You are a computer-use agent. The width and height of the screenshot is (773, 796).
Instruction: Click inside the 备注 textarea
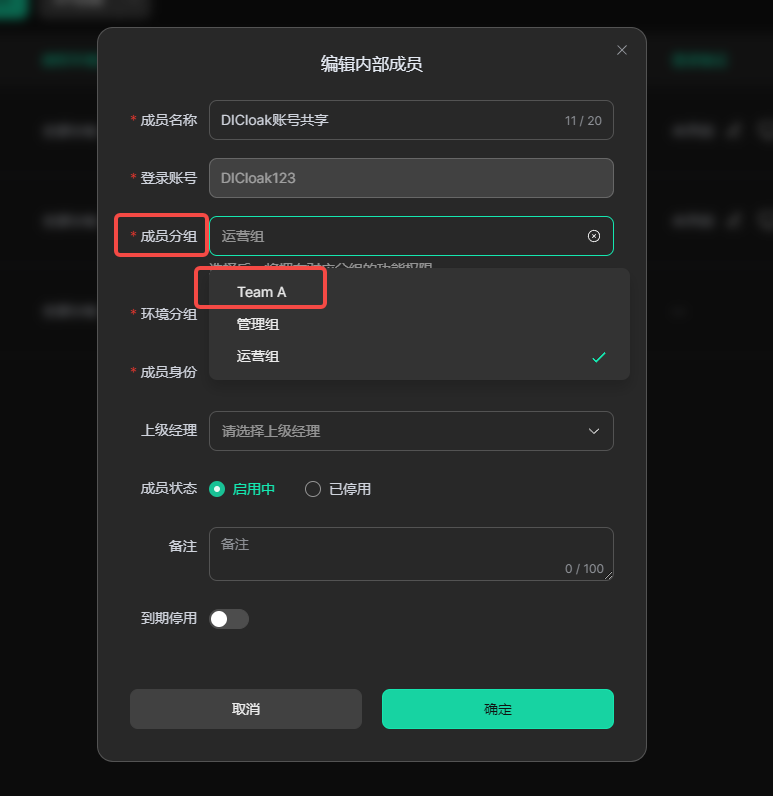(411, 554)
